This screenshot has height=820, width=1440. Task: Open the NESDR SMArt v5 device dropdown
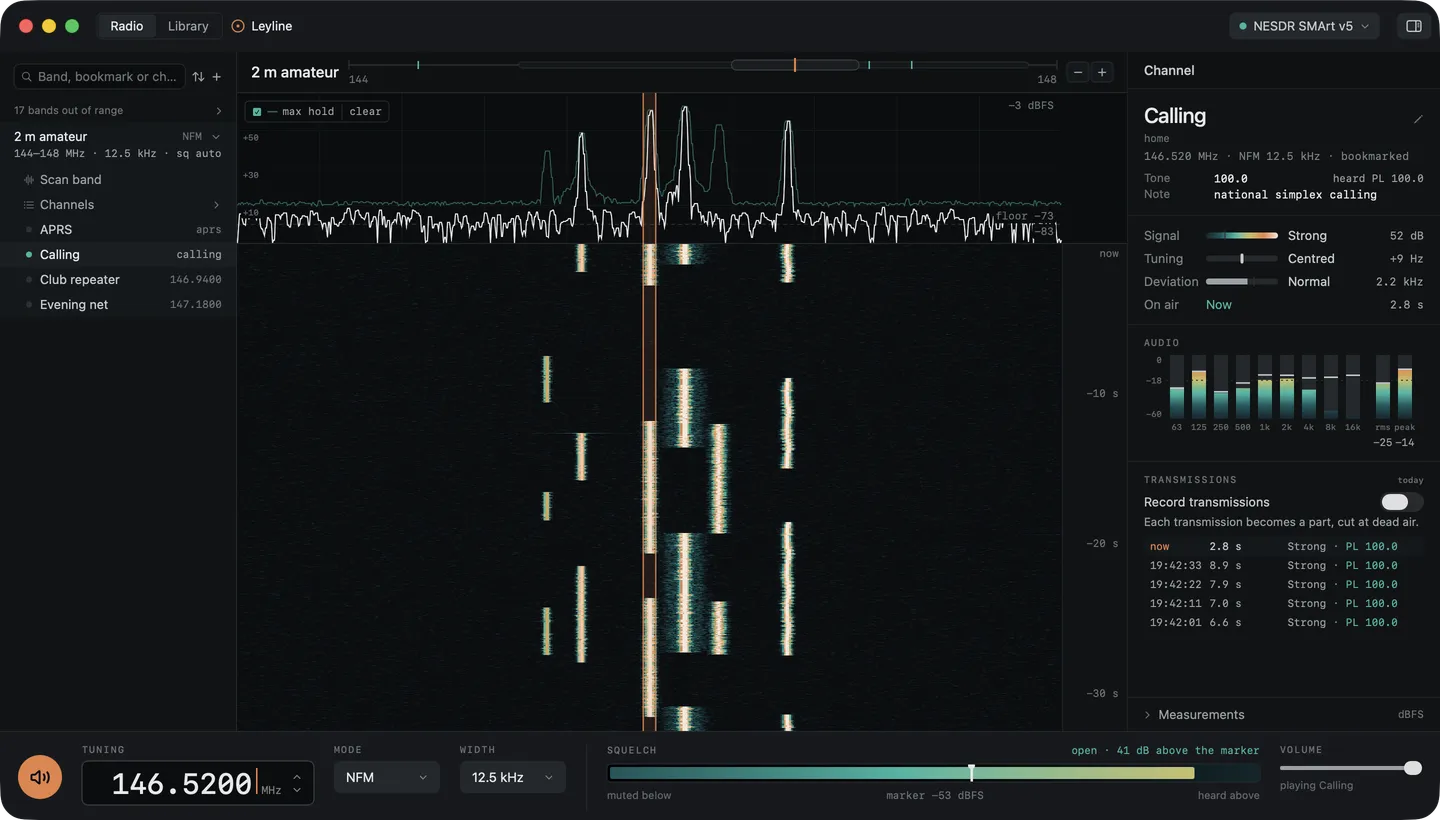click(x=1304, y=26)
